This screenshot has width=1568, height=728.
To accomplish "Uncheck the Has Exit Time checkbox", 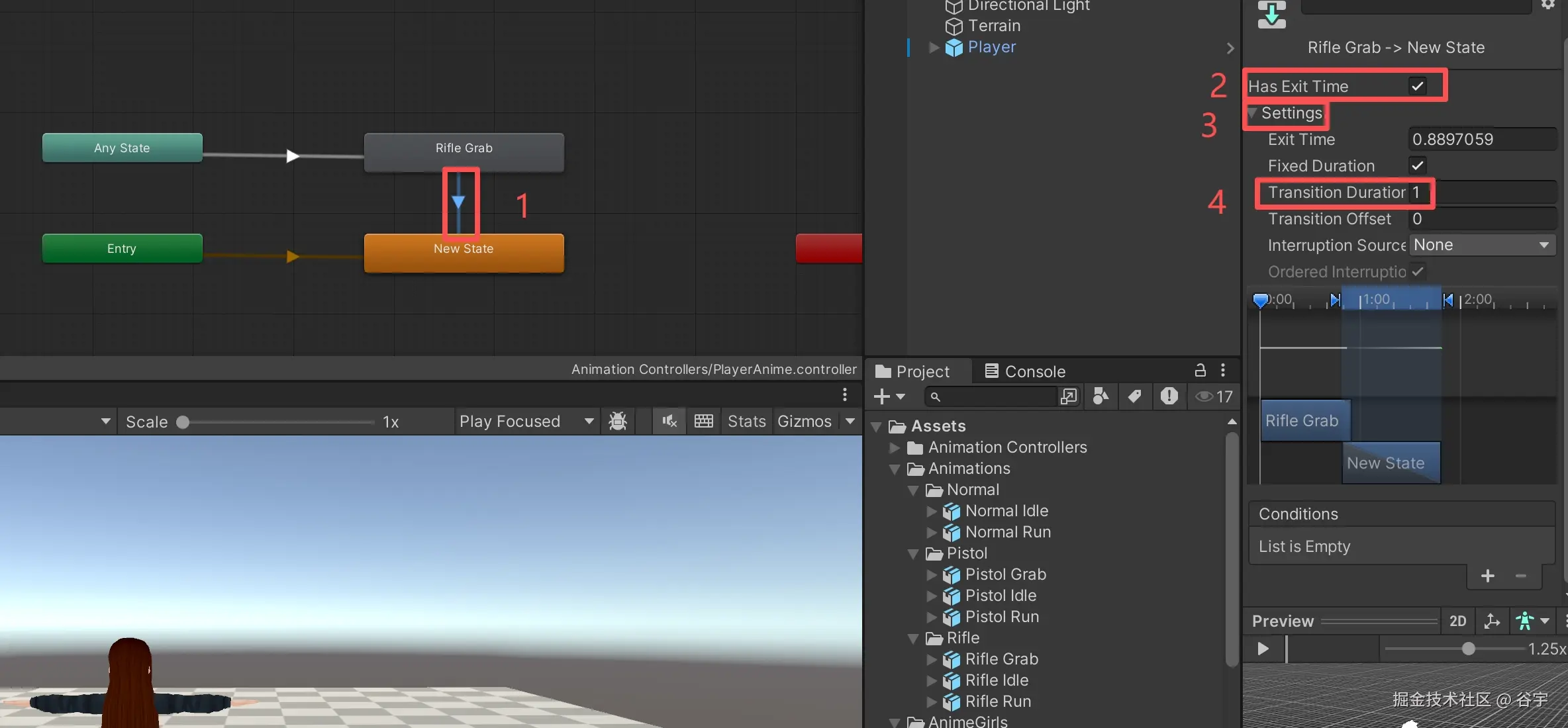I will (1417, 86).
